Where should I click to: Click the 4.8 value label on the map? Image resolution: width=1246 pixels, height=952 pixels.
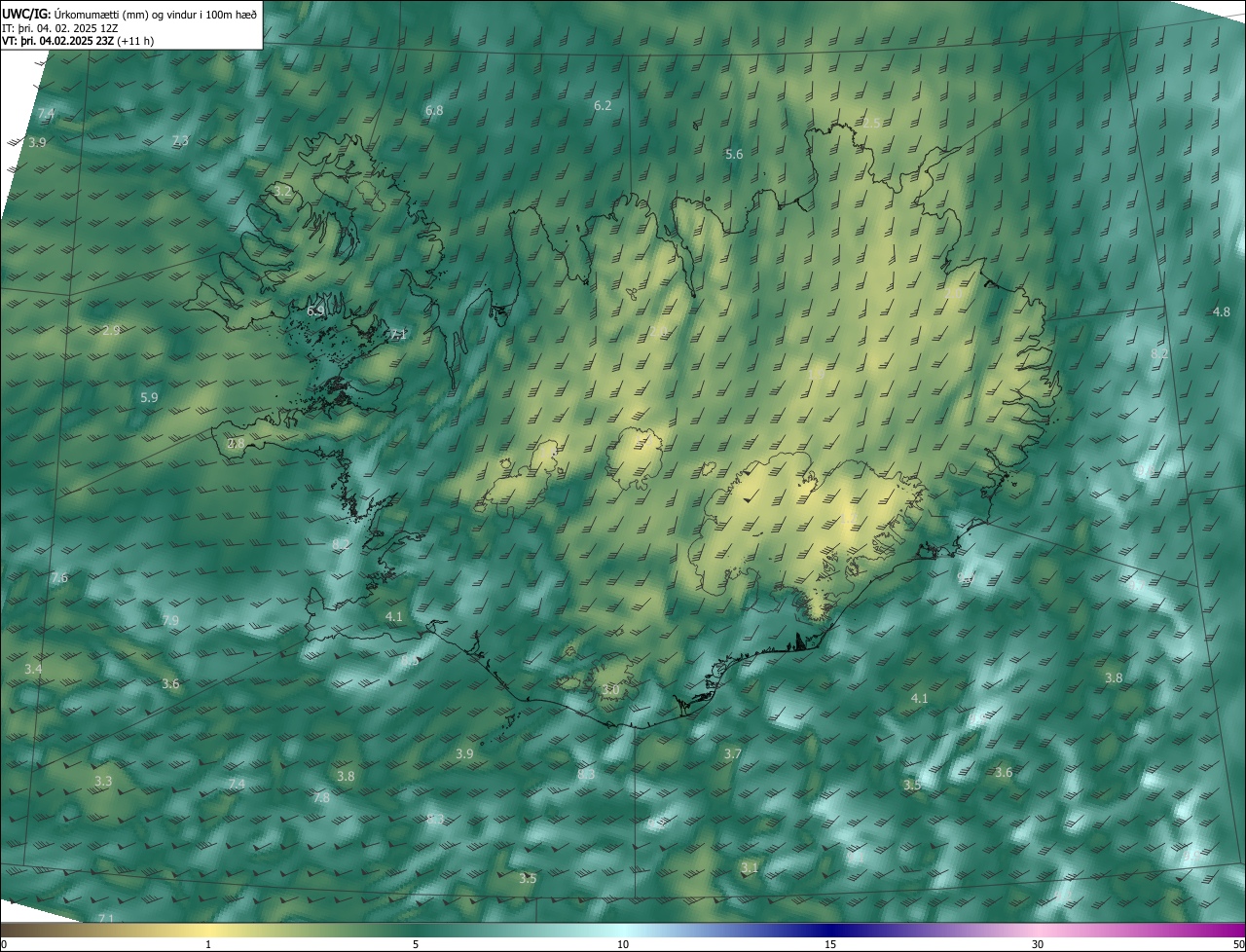coord(1221,311)
